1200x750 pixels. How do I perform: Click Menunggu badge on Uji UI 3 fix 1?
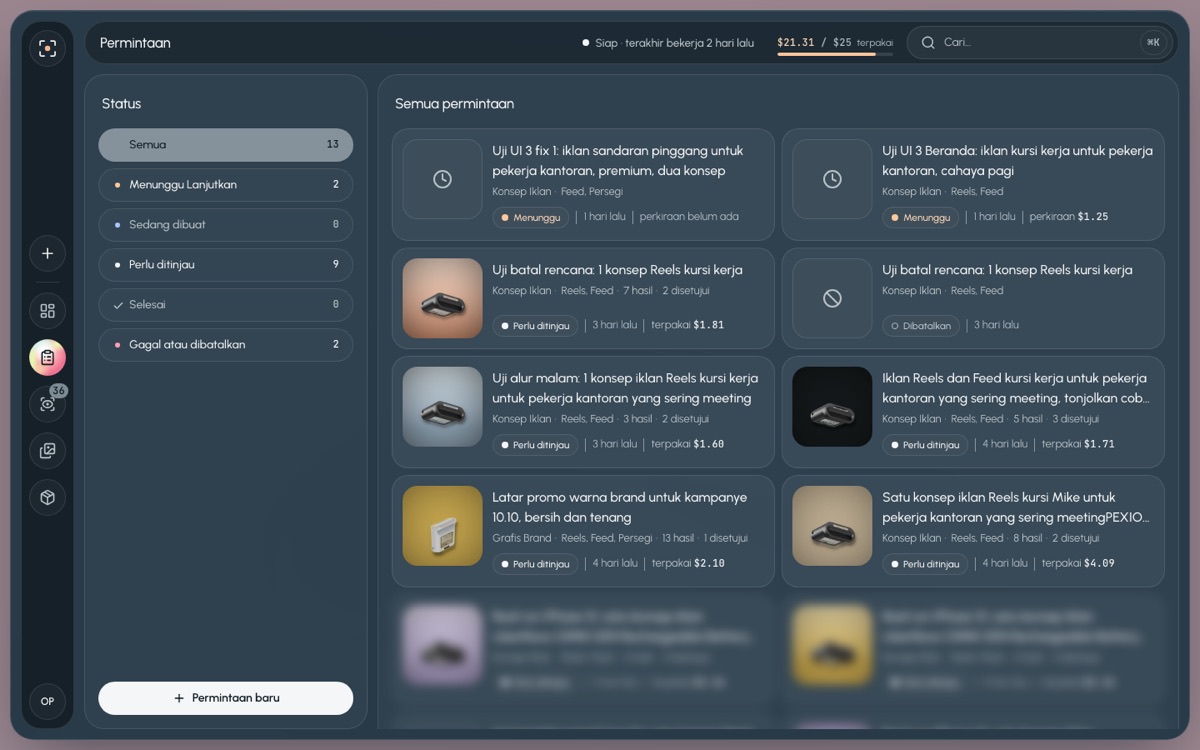pos(530,217)
